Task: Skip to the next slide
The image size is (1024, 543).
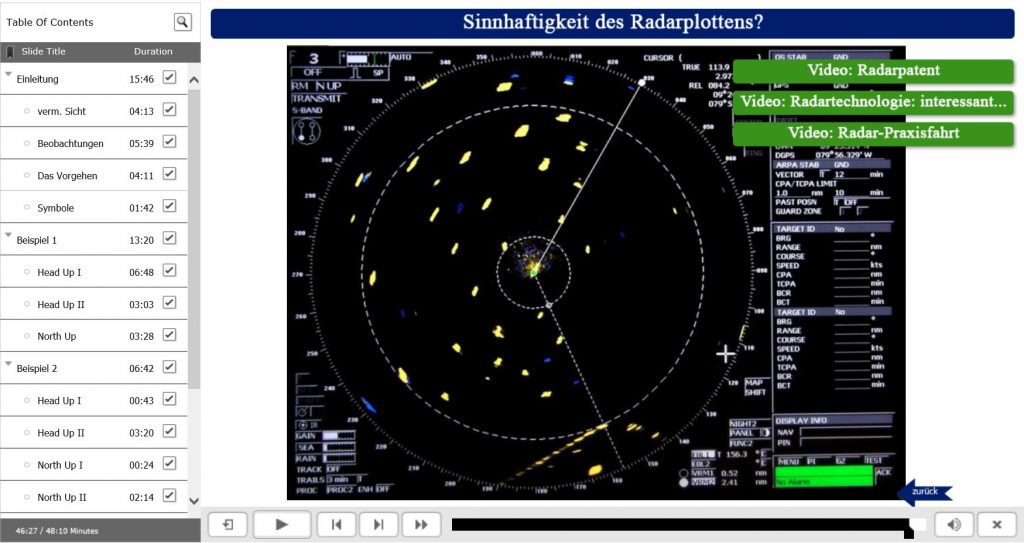Action: pos(378,524)
